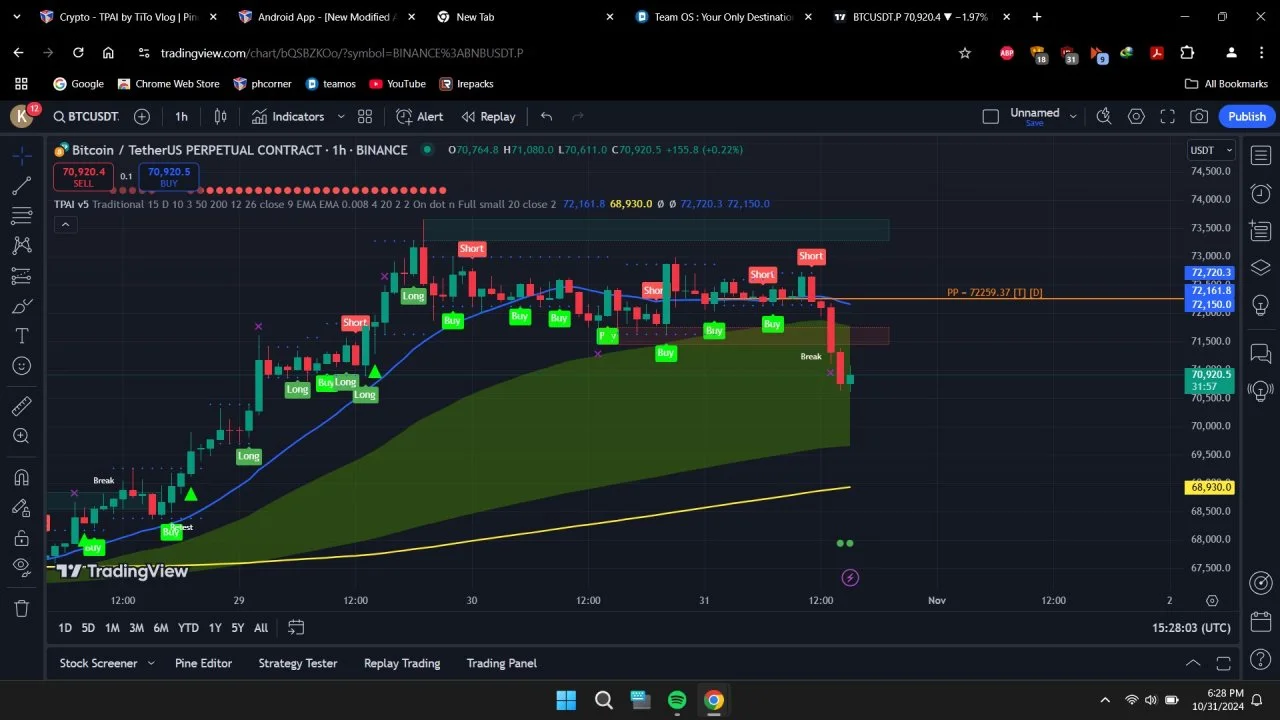Expand the Stock Screener dropdown arrow
This screenshot has width=1280, height=720.
point(151,663)
